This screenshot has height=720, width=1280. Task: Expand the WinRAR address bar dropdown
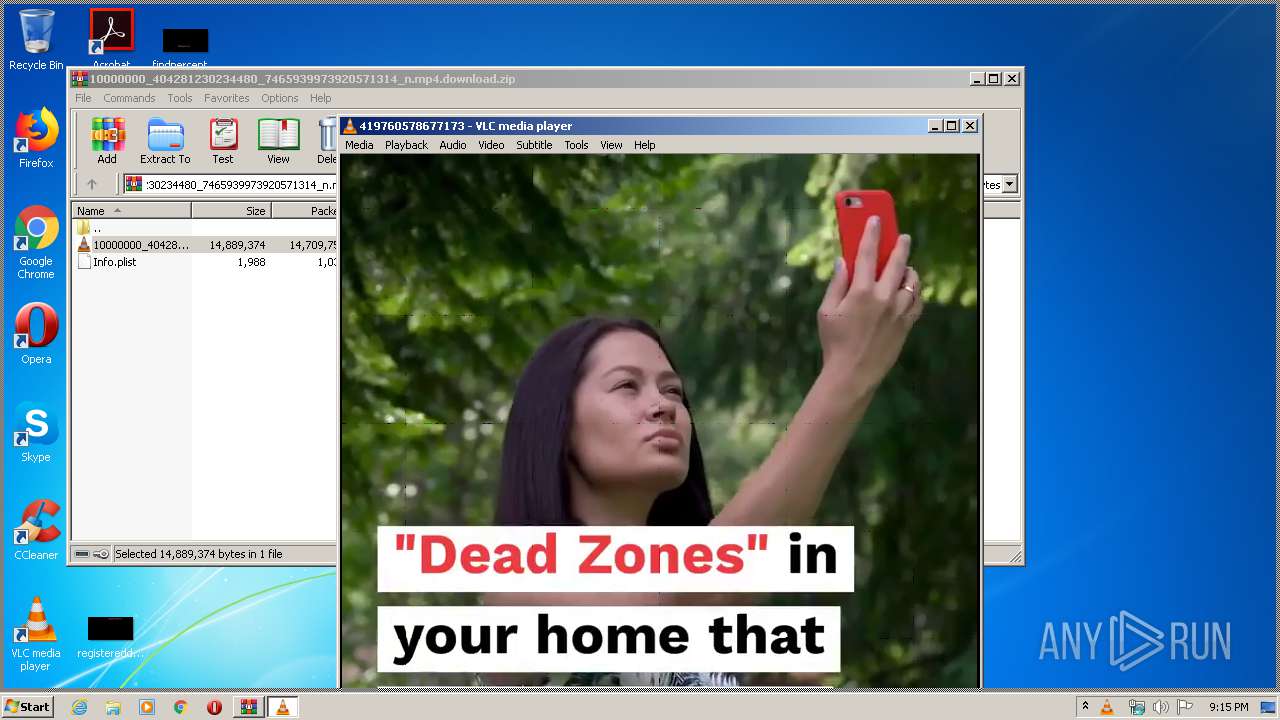1010,184
